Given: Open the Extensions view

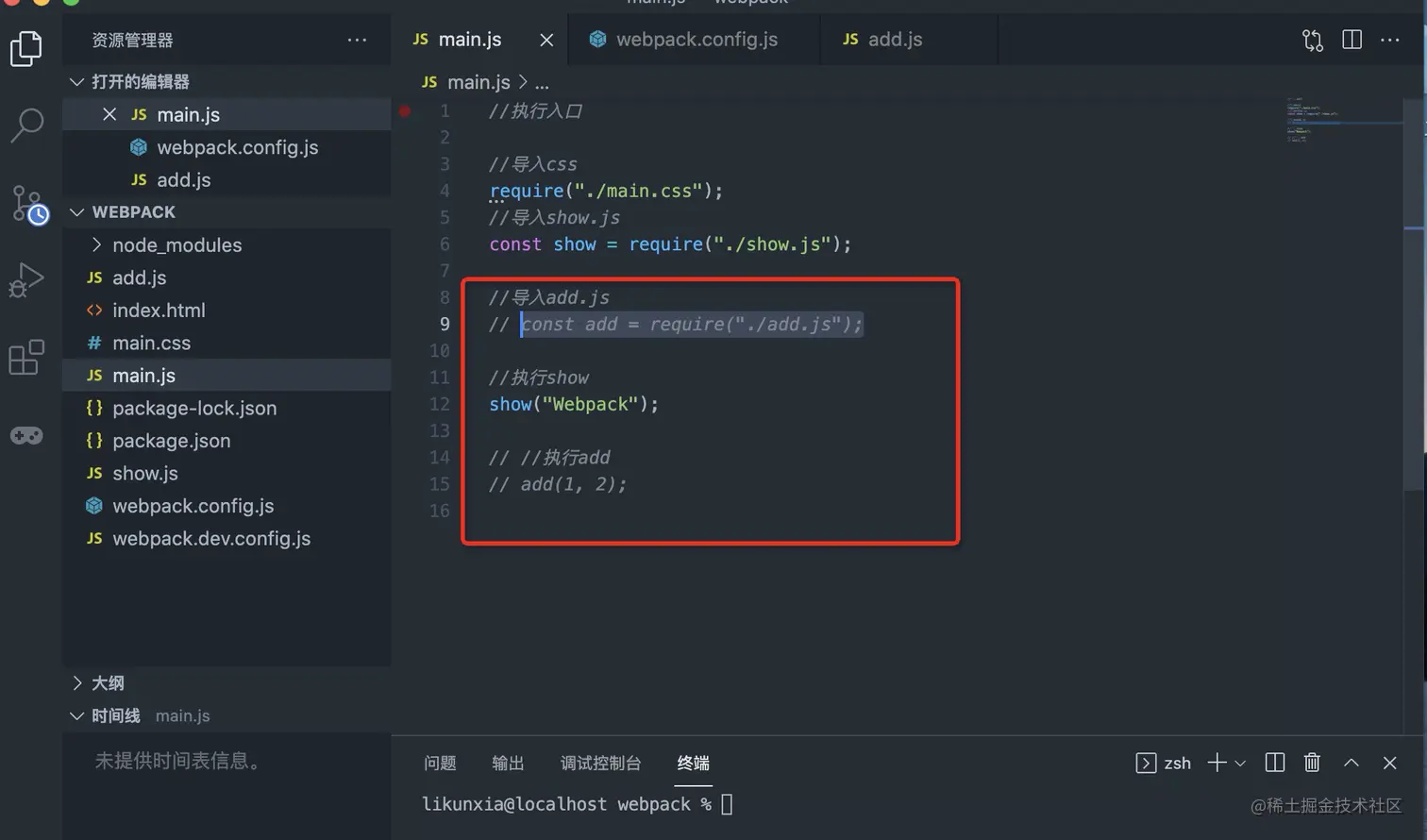Looking at the screenshot, I should click(x=26, y=358).
